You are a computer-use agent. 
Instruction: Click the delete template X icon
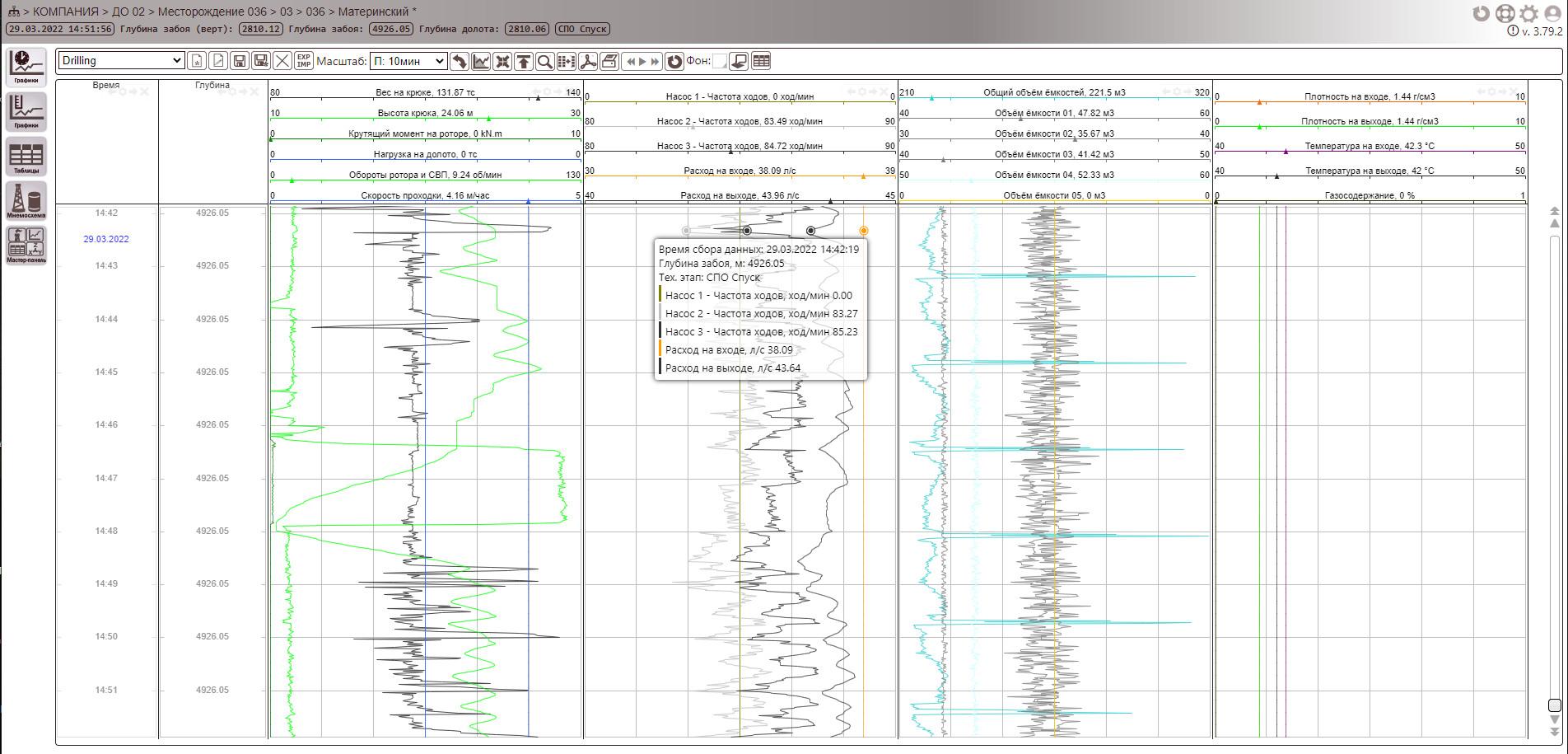[x=282, y=61]
